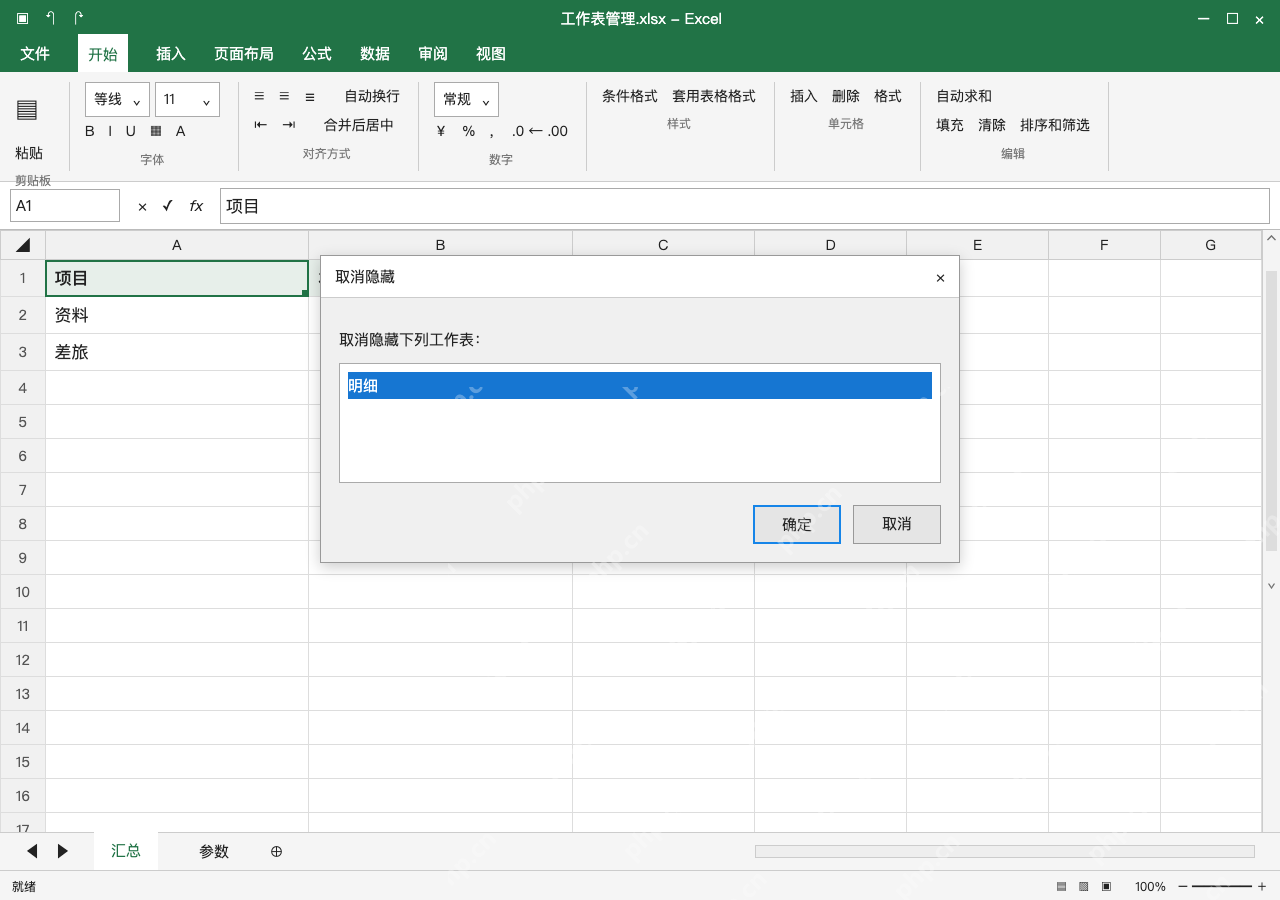Toggle Bold formatting

pos(90,131)
